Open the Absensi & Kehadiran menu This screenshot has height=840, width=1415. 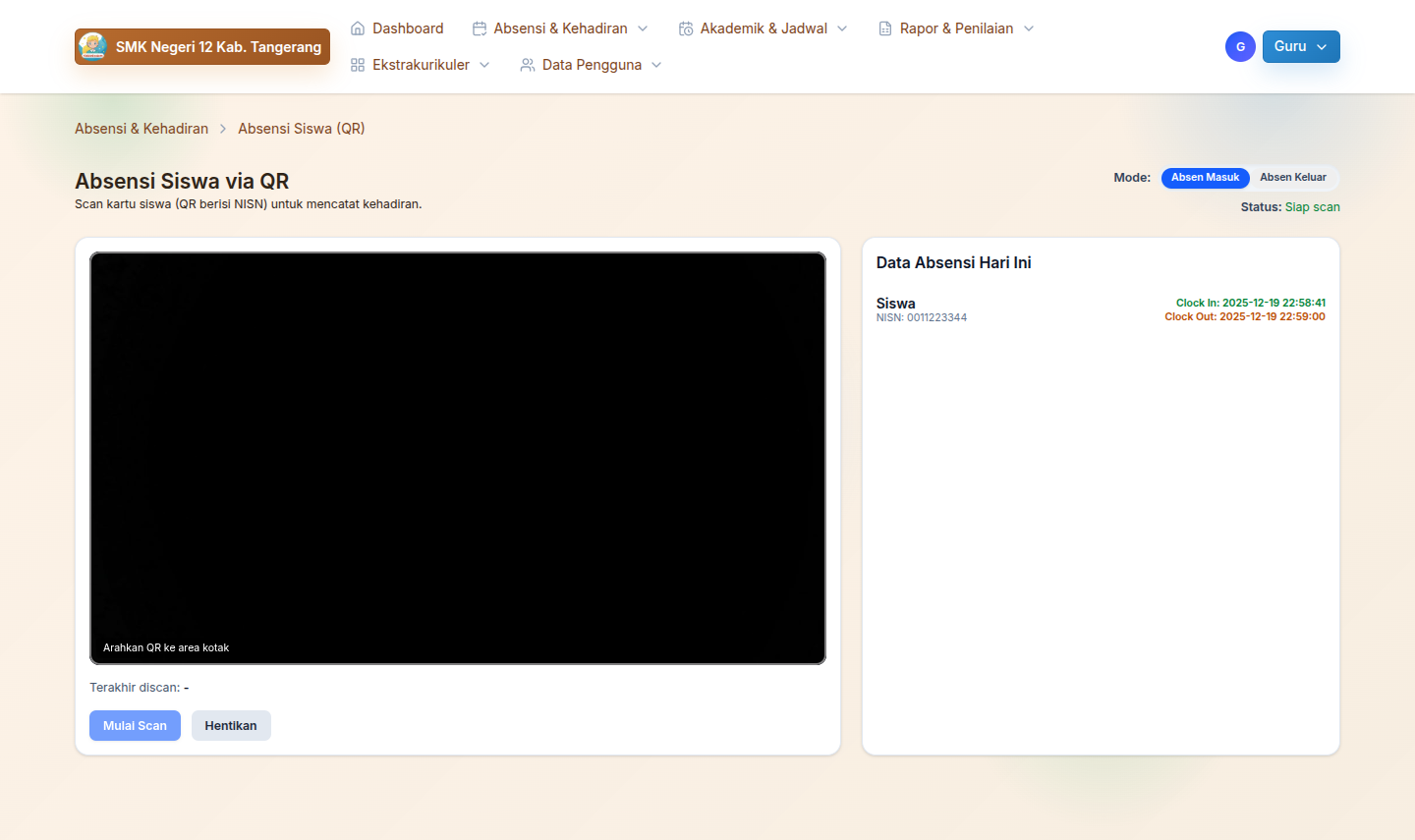[560, 28]
